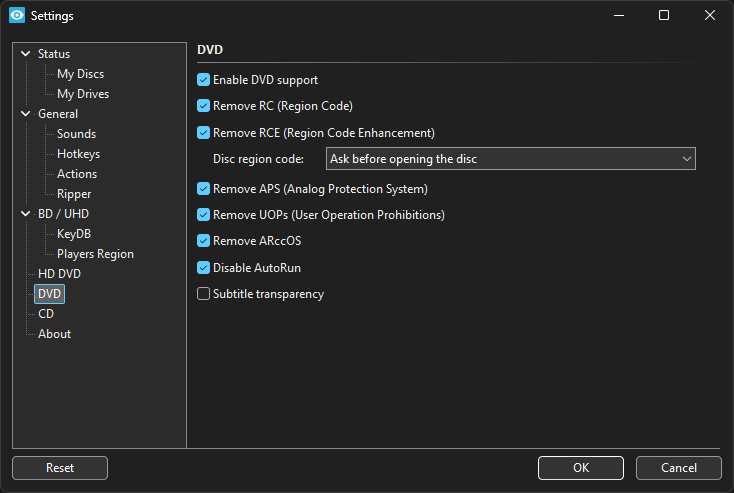Uncheck Enable DVD support
734x493 pixels.
click(204, 80)
